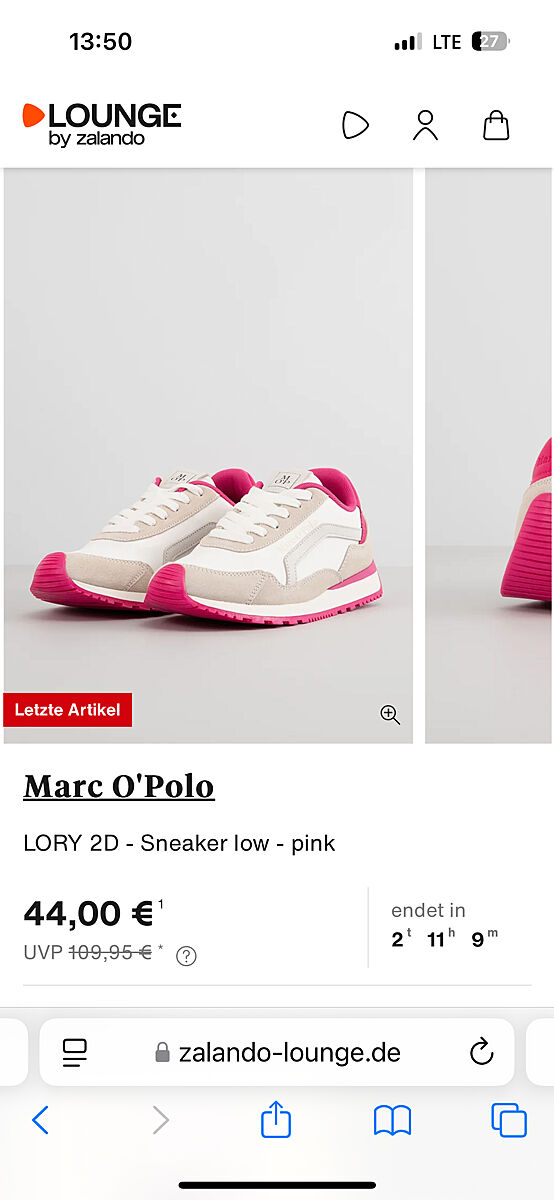The width and height of the screenshot is (554, 1200).
Task: Tap the forward arrow in Safari toolbar
Action: tap(160, 1120)
